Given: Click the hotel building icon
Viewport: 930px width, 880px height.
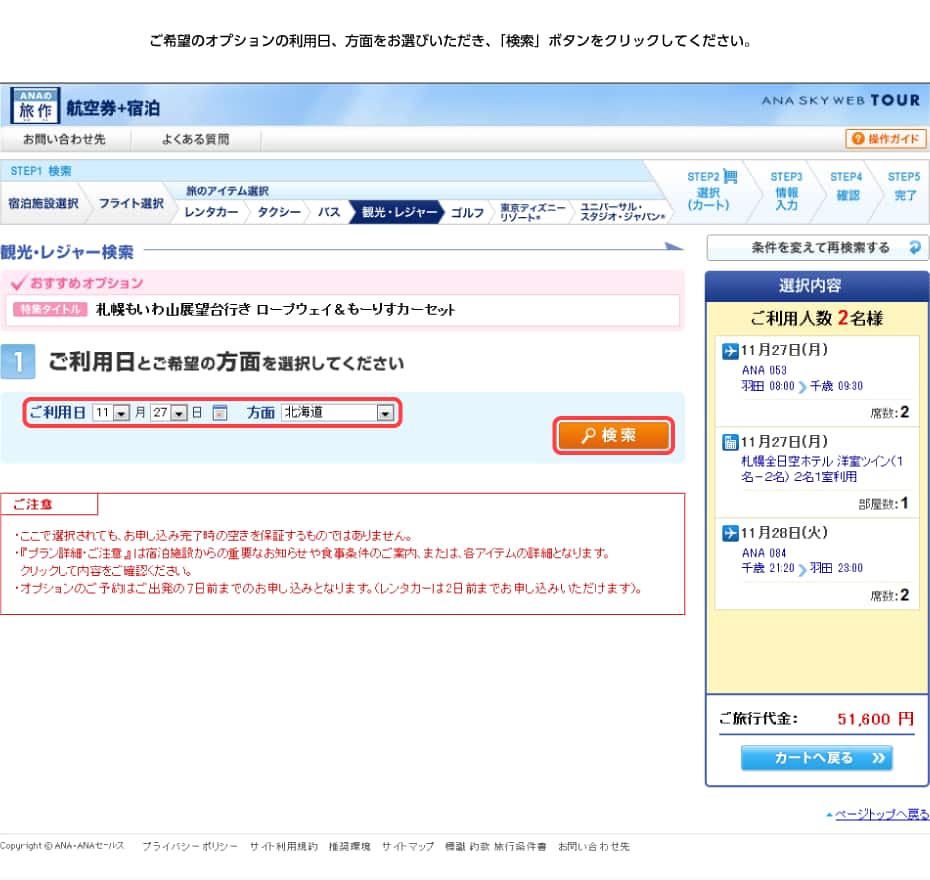Looking at the screenshot, I should 730,442.
